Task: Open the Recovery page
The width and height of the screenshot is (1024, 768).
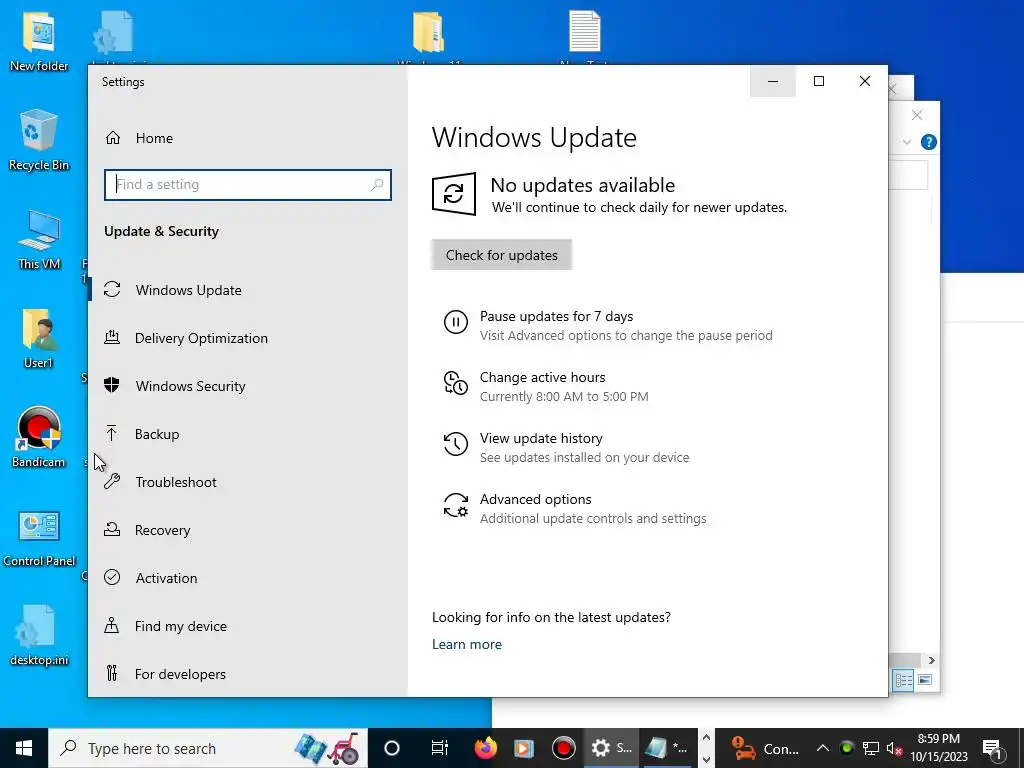Action: tap(248, 530)
